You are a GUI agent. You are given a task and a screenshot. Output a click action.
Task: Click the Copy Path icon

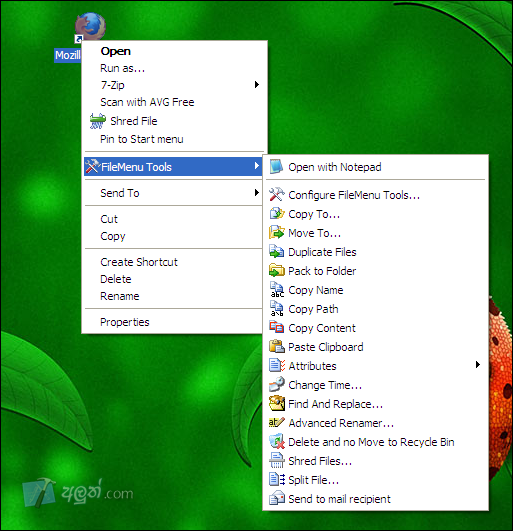click(x=277, y=309)
